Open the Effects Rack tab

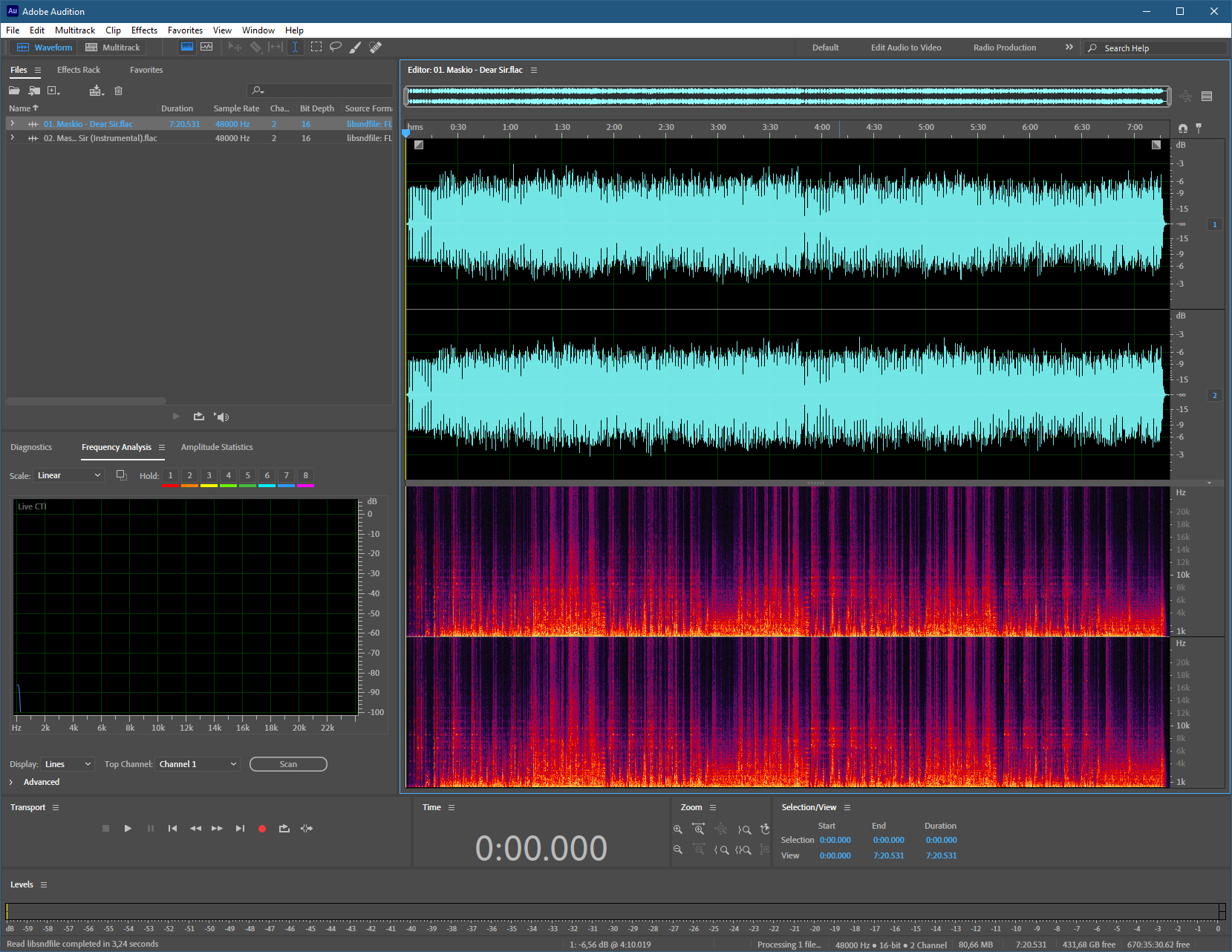(79, 70)
